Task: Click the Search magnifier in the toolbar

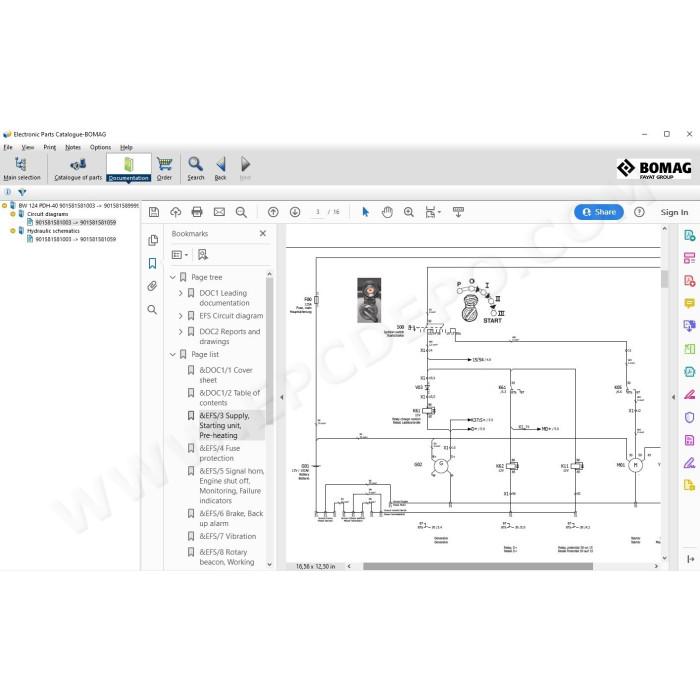Action: (196, 168)
